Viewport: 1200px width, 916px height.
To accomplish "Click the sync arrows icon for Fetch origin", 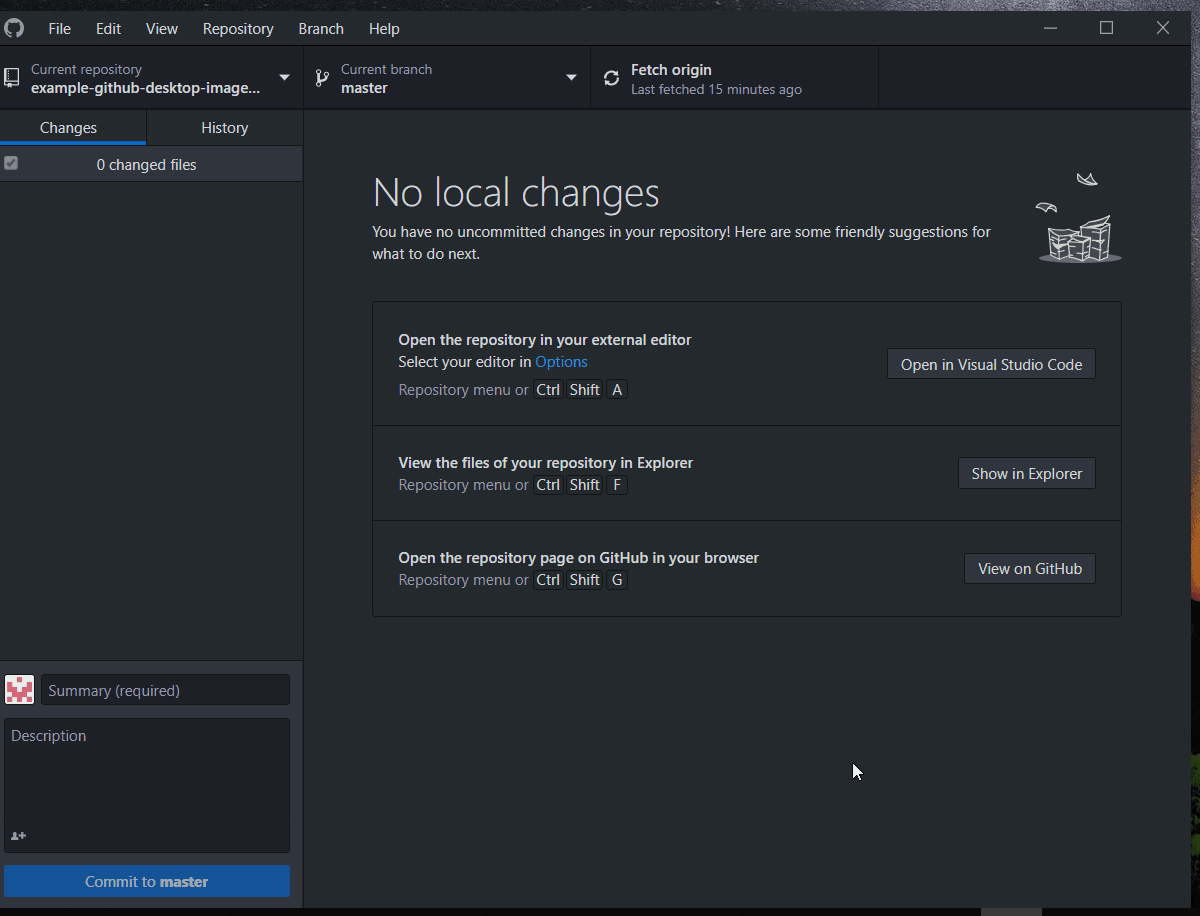I will (611, 78).
